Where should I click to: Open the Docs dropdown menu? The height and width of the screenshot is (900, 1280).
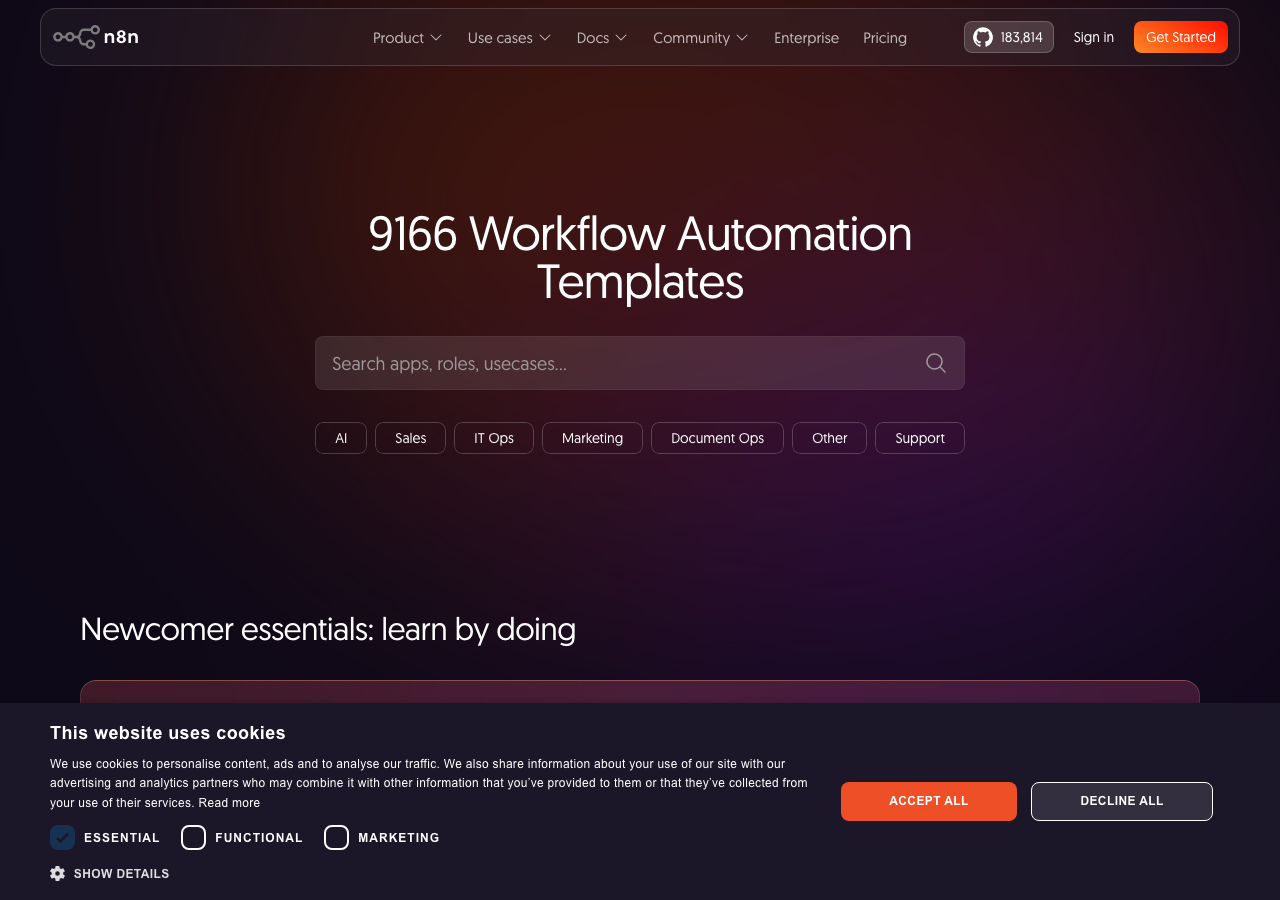click(x=602, y=38)
